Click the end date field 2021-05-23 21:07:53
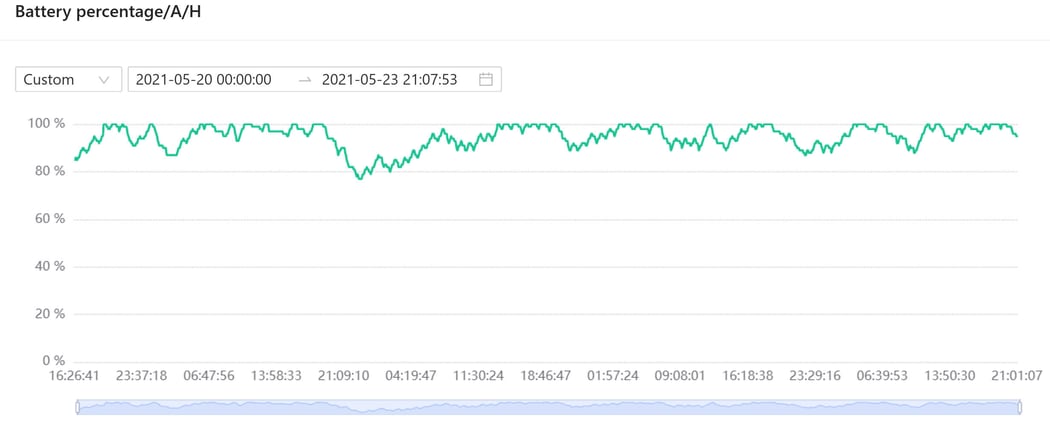This screenshot has width=1050, height=433. [x=389, y=80]
